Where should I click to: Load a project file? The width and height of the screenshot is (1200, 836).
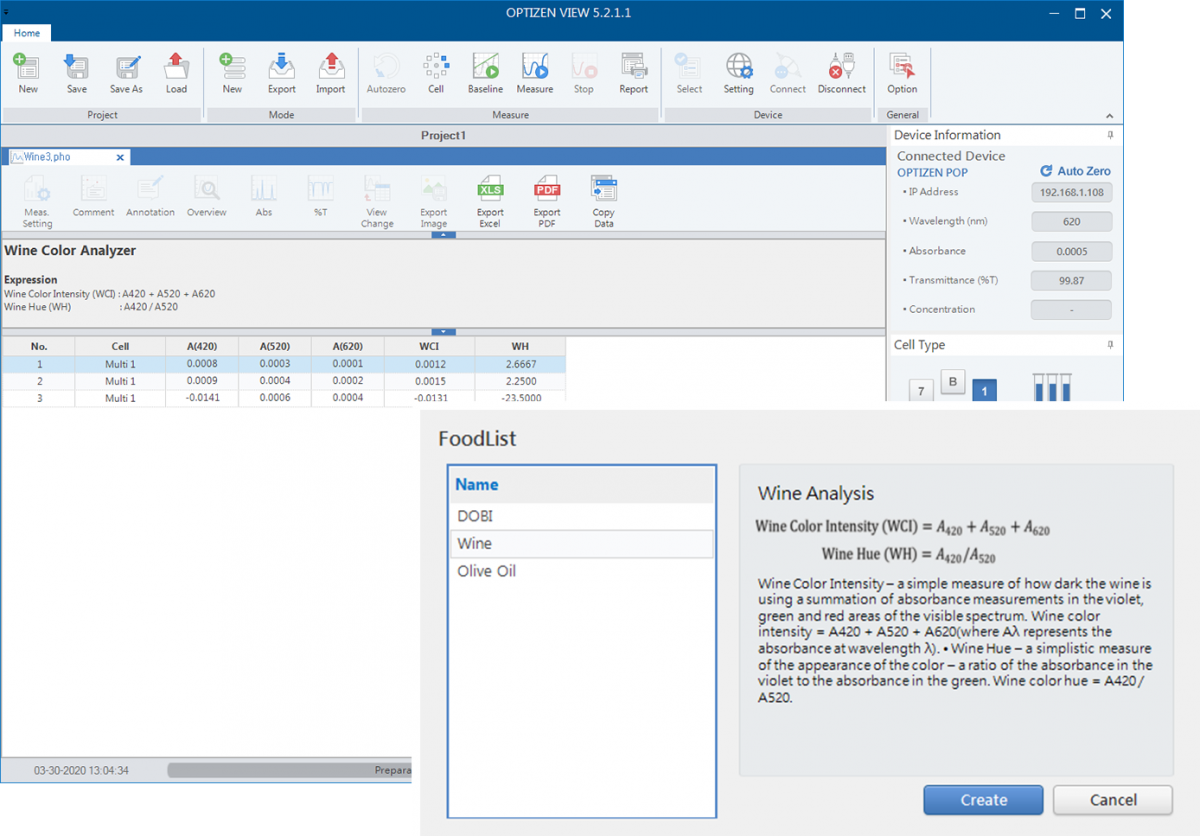(176, 74)
